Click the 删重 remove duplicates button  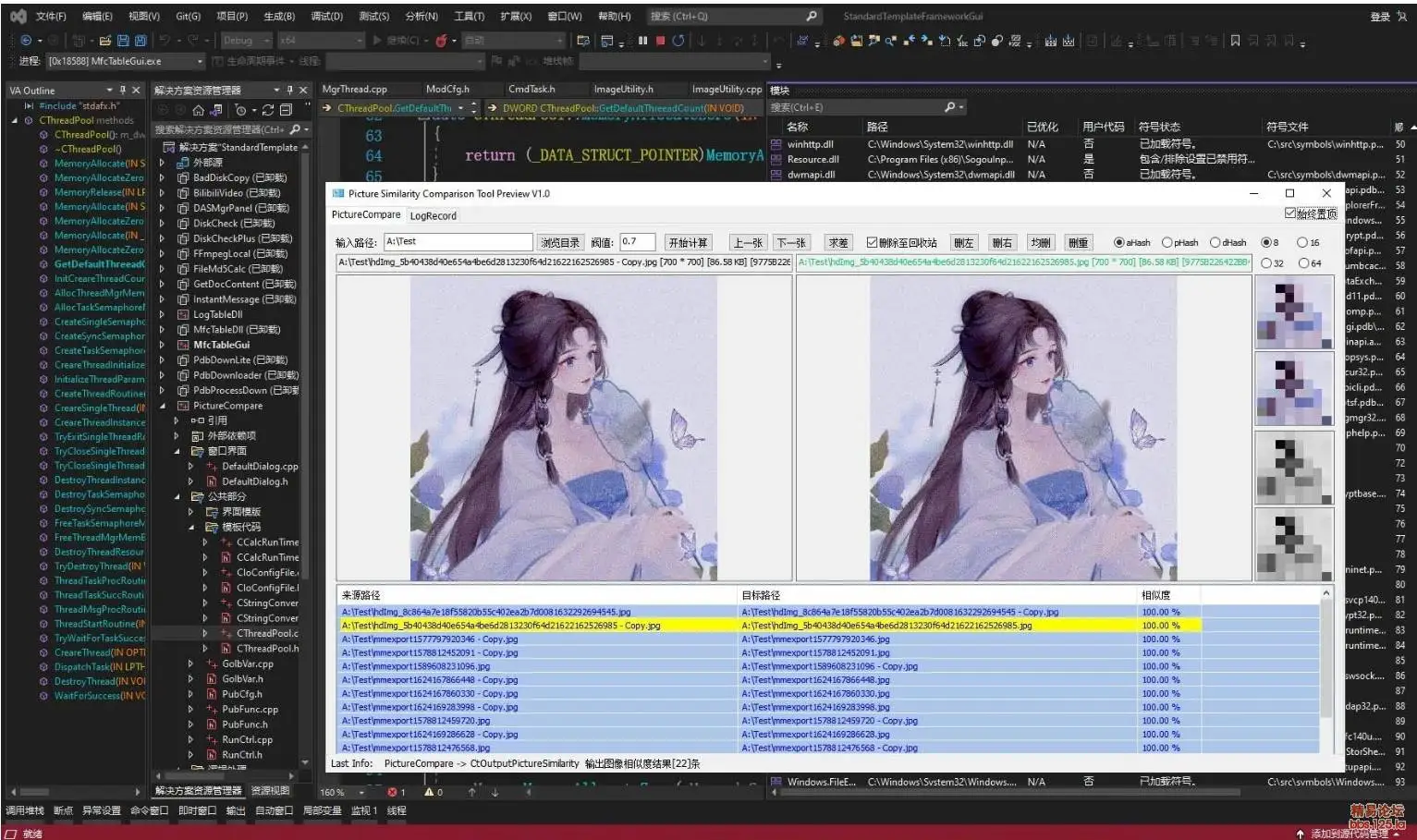pyautogui.click(x=1078, y=242)
